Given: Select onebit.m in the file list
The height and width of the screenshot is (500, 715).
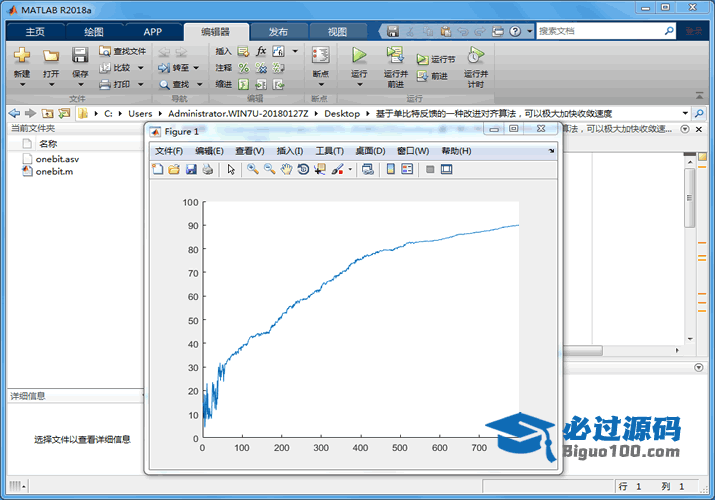Looking at the screenshot, I should 54,171.
